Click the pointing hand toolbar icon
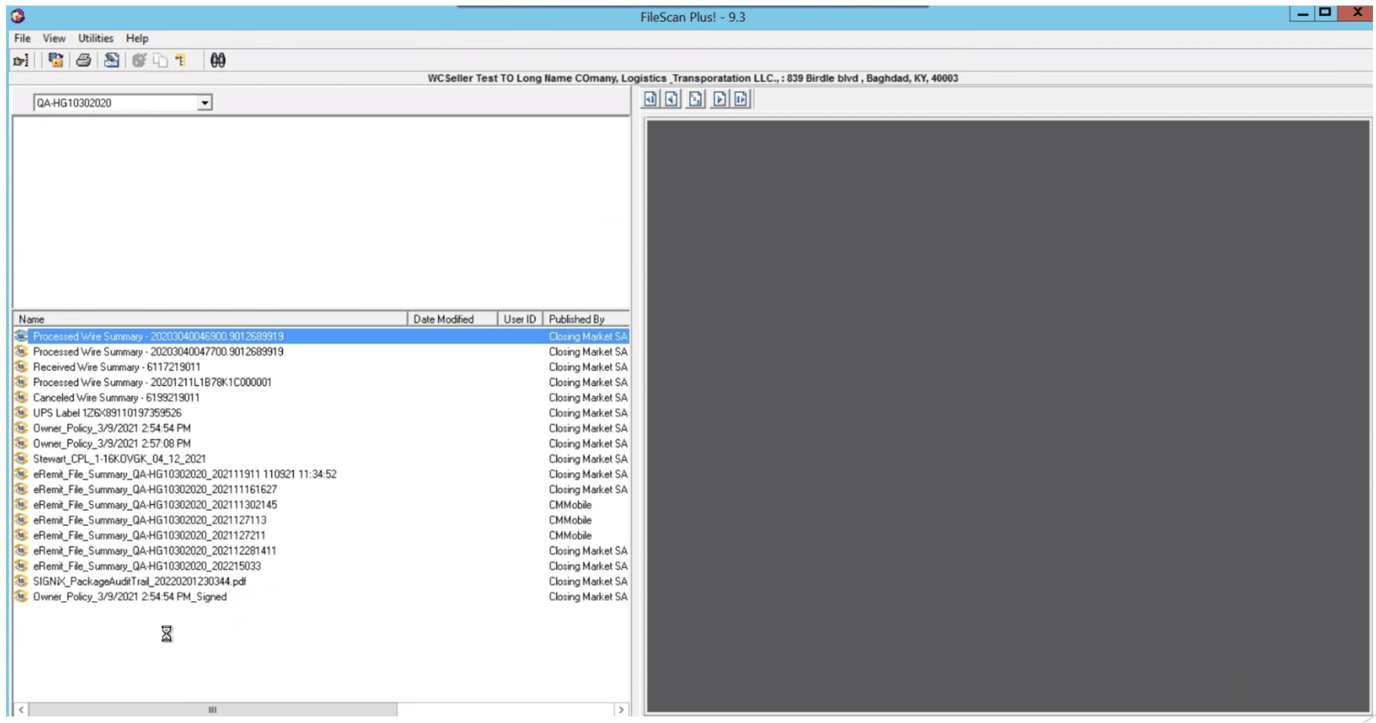The image size is (1376, 723). point(21,61)
